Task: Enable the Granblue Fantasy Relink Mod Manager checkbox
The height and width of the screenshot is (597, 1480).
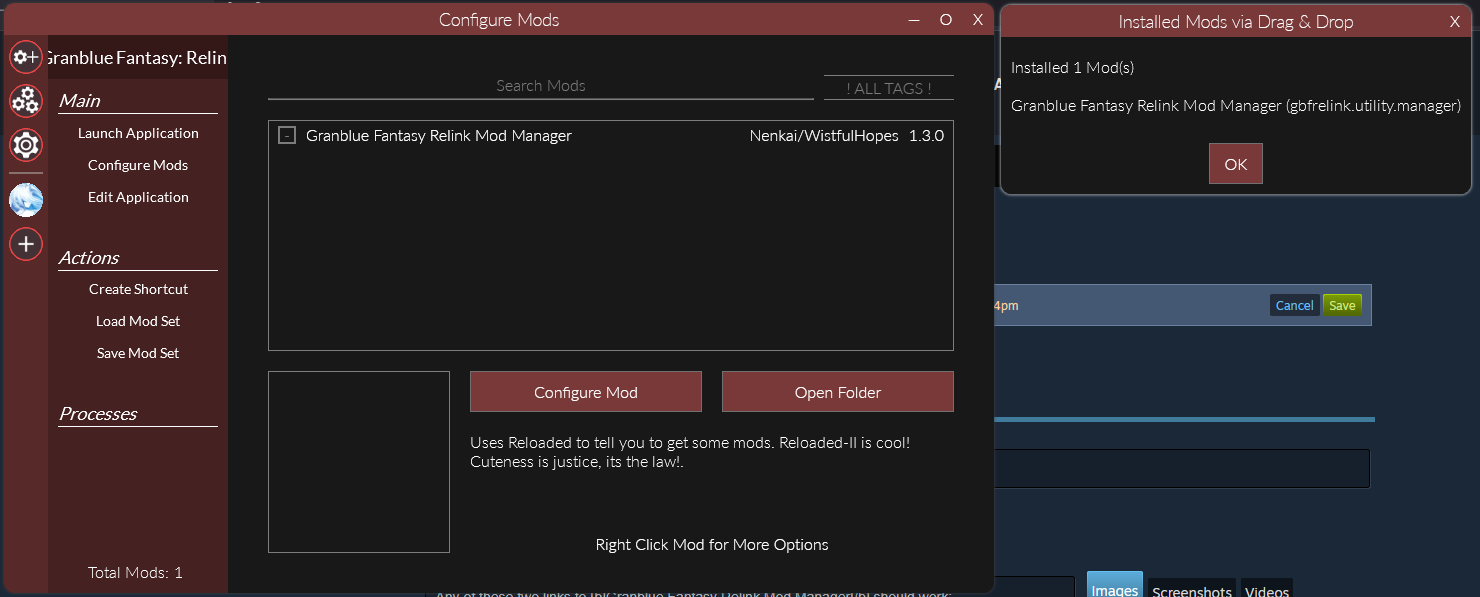Action: 287,136
